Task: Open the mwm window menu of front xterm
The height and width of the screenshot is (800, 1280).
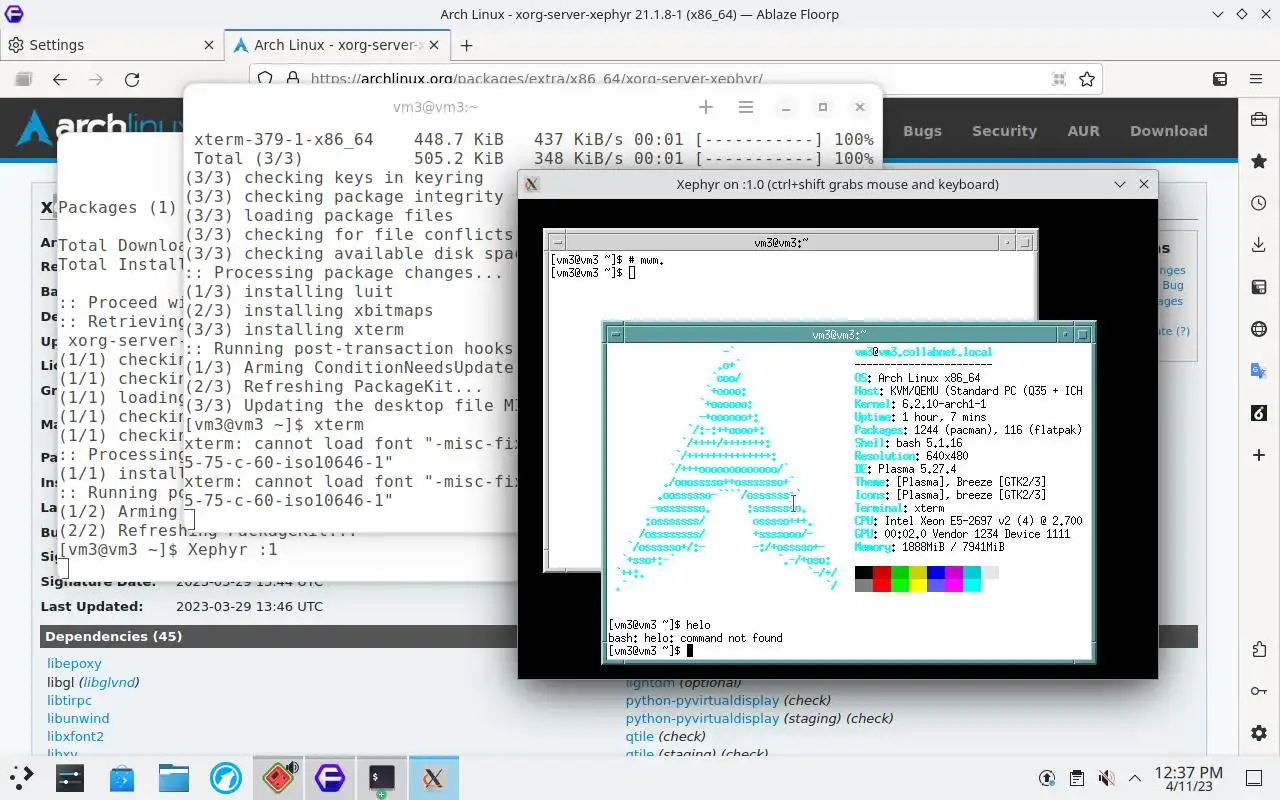Action: tap(616, 335)
